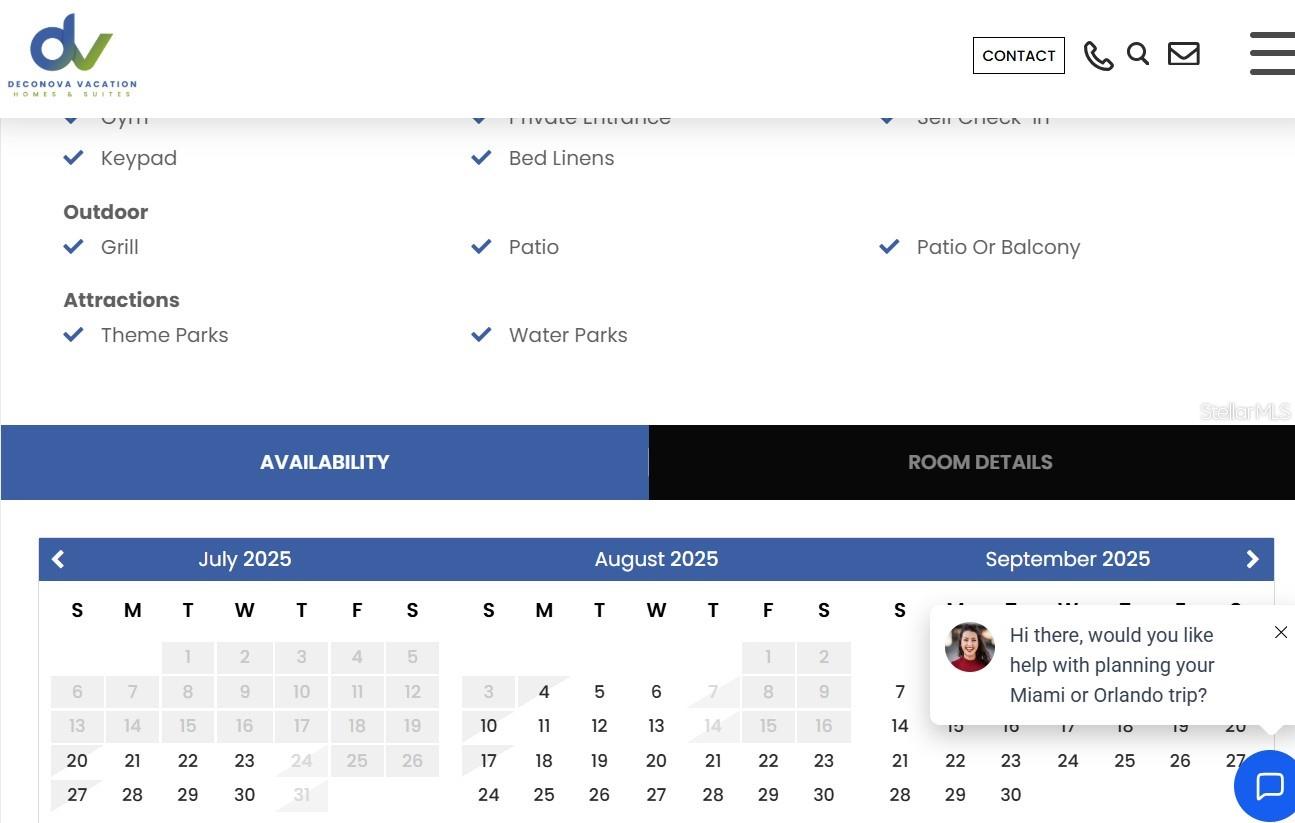Close the chat greeting popup
This screenshot has width=1295, height=823.
click(x=1281, y=632)
